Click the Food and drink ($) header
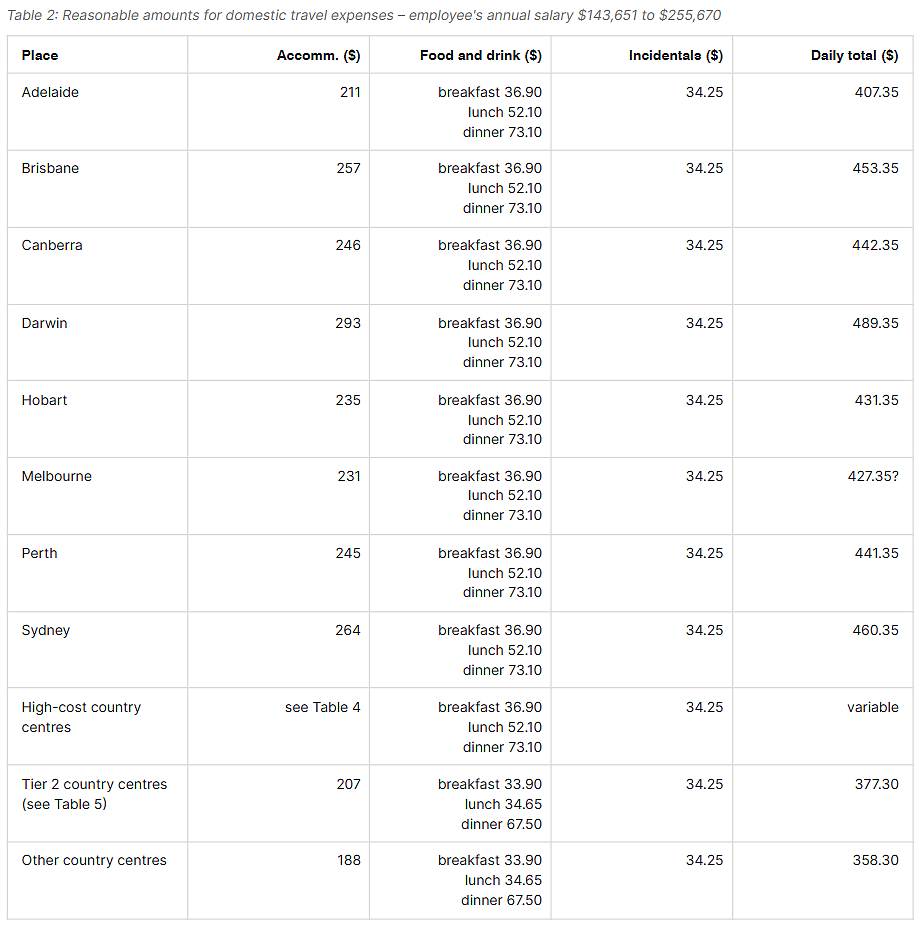This screenshot has height=927, width=922. point(481,55)
